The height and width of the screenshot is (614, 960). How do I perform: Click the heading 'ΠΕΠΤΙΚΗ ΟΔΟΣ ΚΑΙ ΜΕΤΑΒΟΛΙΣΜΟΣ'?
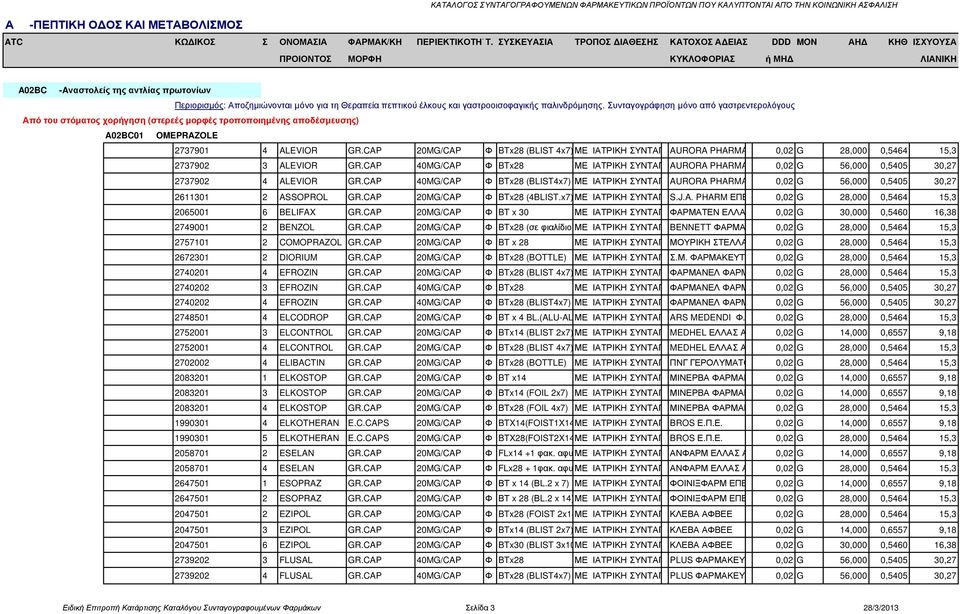click(138, 25)
